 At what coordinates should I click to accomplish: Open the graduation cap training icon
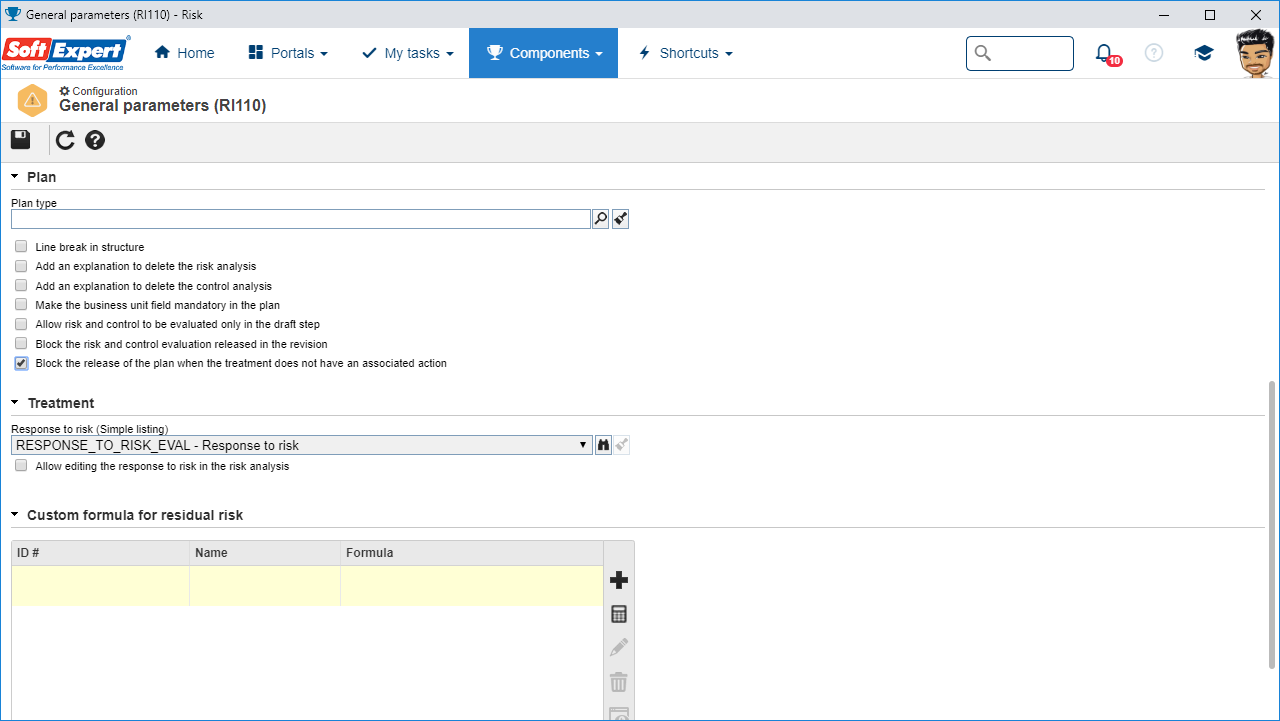(1204, 53)
